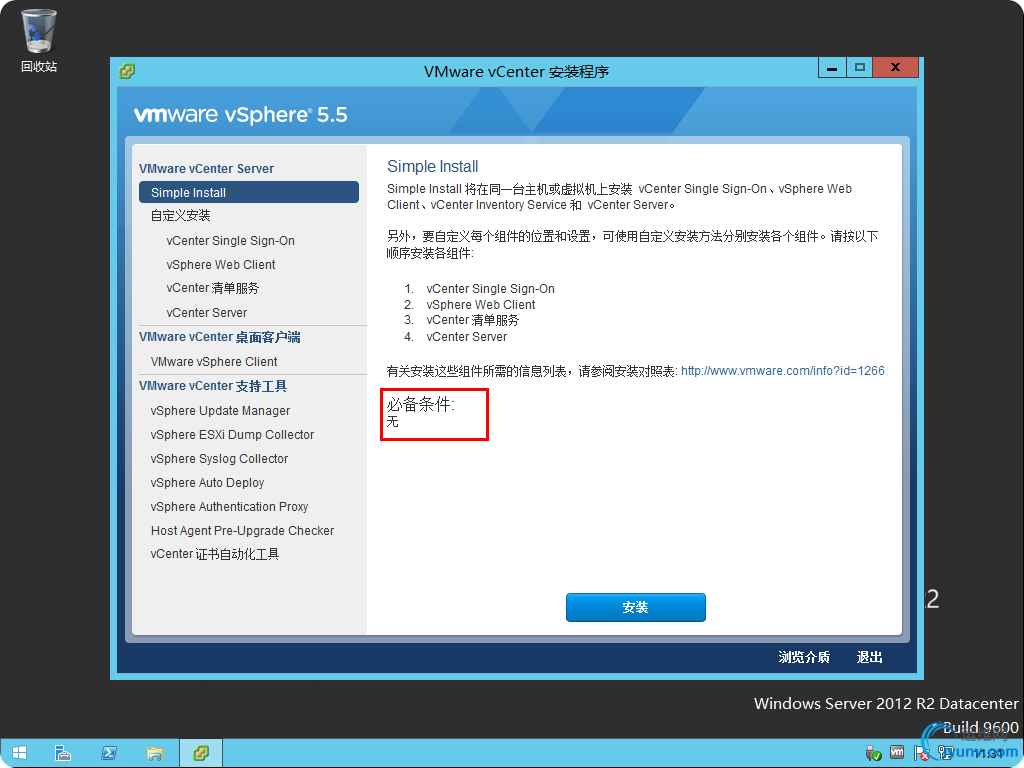This screenshot has width=1024, height=768.
Task: Select vSphere Auto Deploy
Action: click(207, 483)
